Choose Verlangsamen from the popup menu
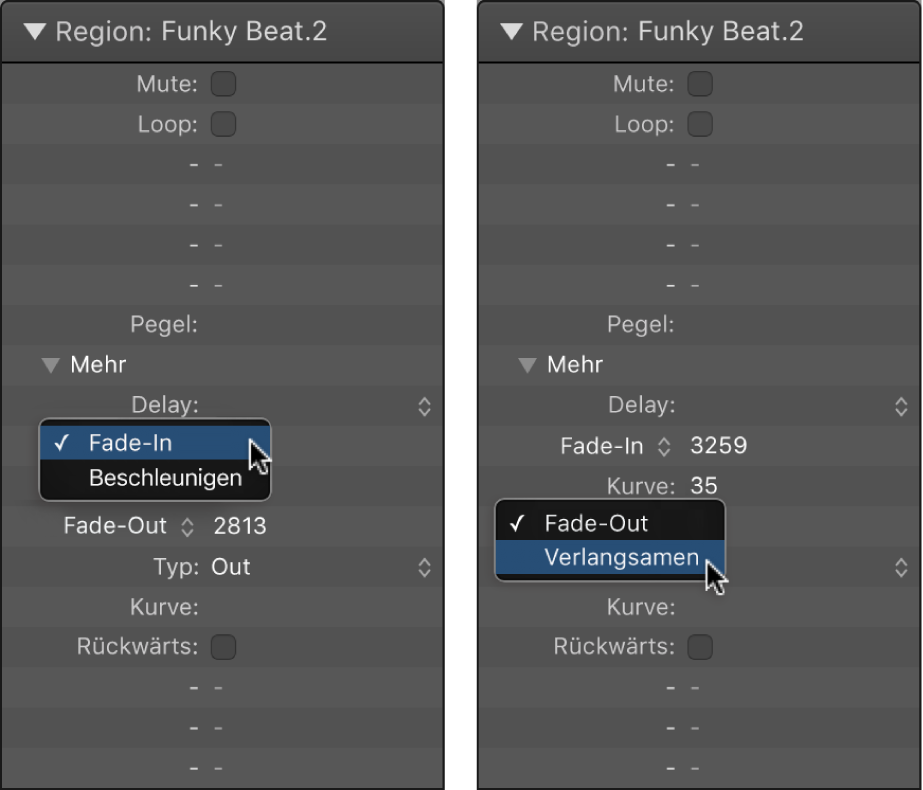Screen dimensions: 923x790 (621, 558)
